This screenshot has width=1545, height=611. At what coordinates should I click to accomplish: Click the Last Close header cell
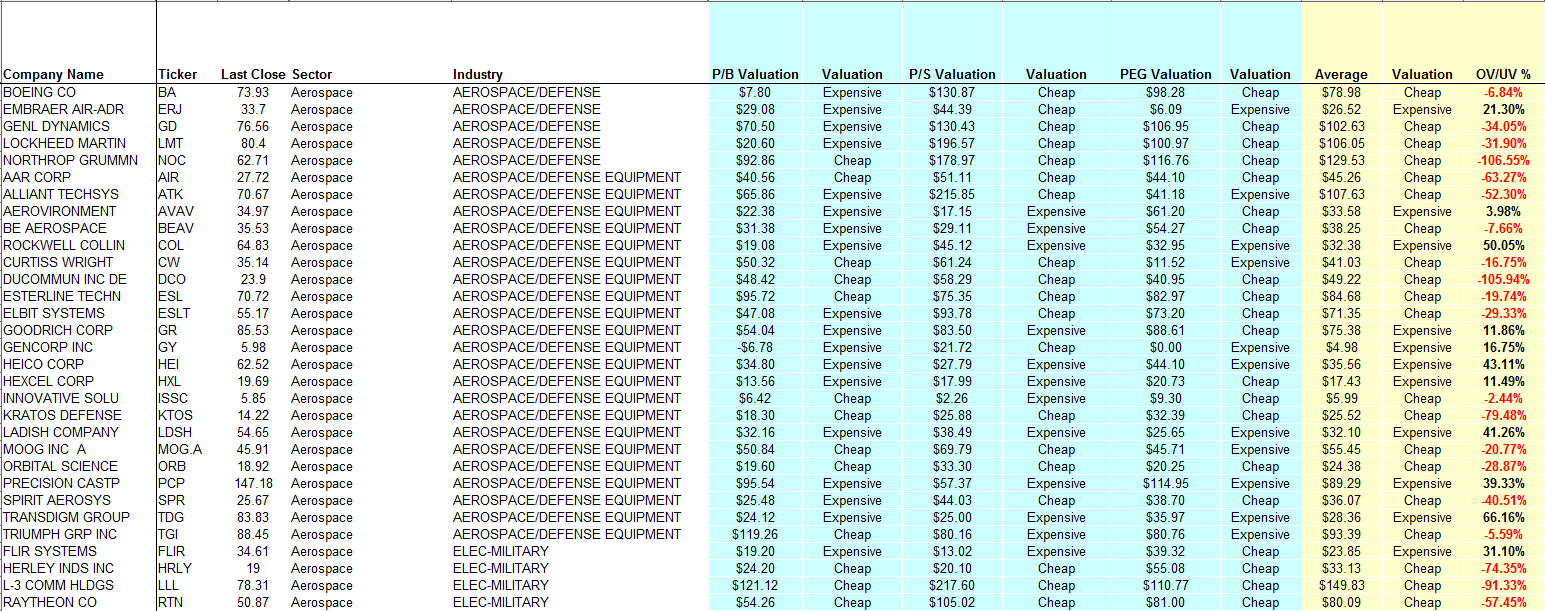[253, 74]
